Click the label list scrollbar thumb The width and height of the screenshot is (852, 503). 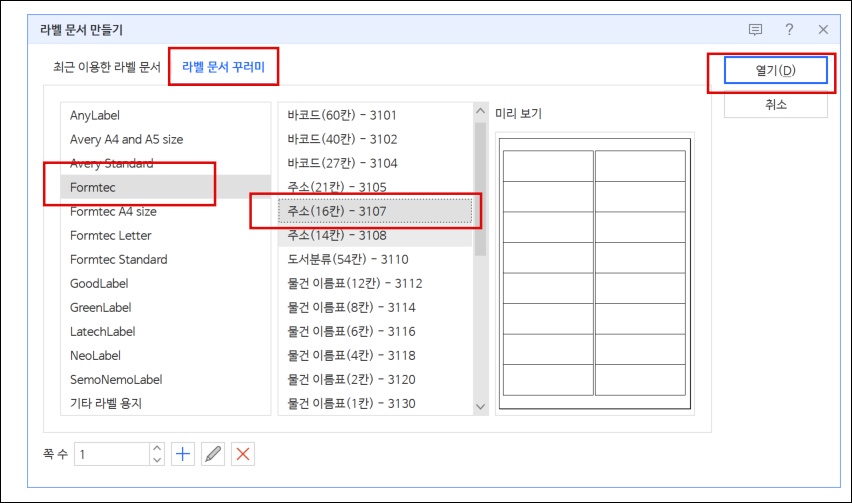tap(480, 188)
